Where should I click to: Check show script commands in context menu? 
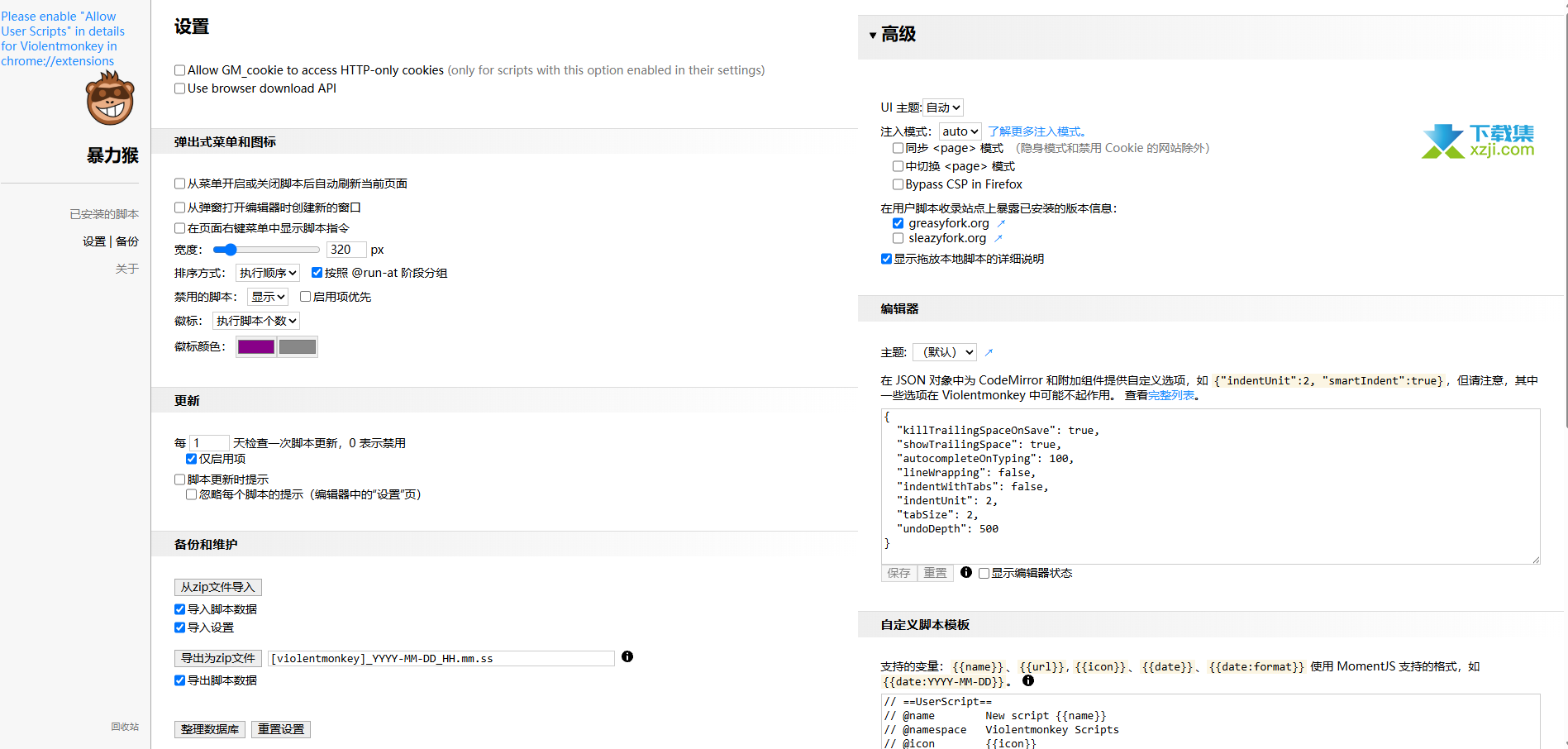(179, 228)
